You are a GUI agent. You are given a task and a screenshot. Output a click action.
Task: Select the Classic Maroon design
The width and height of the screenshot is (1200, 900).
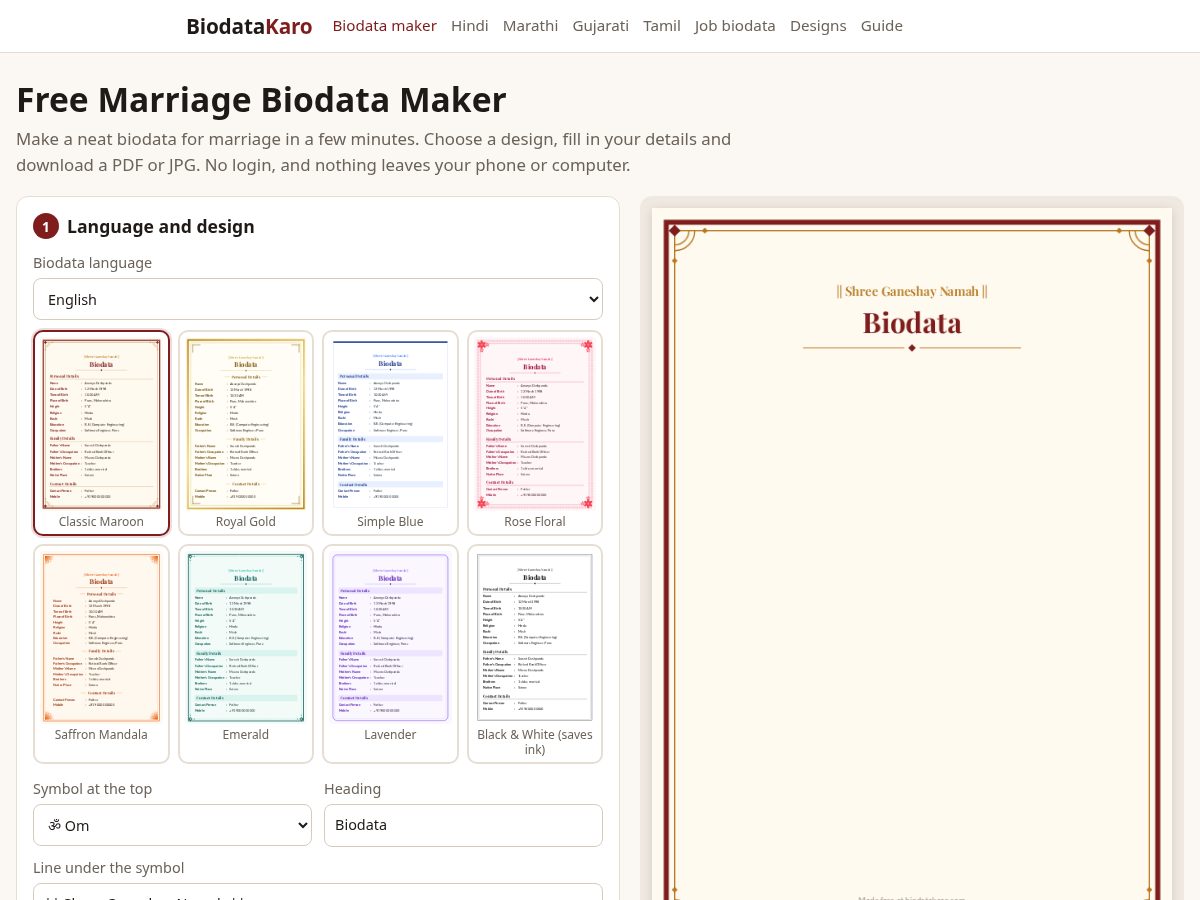[x=101, y=433]
